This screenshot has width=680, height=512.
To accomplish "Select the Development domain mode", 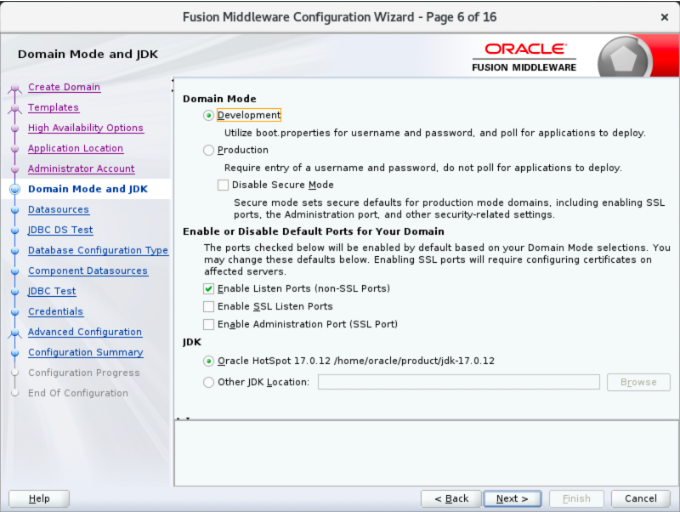I will 209,115.
